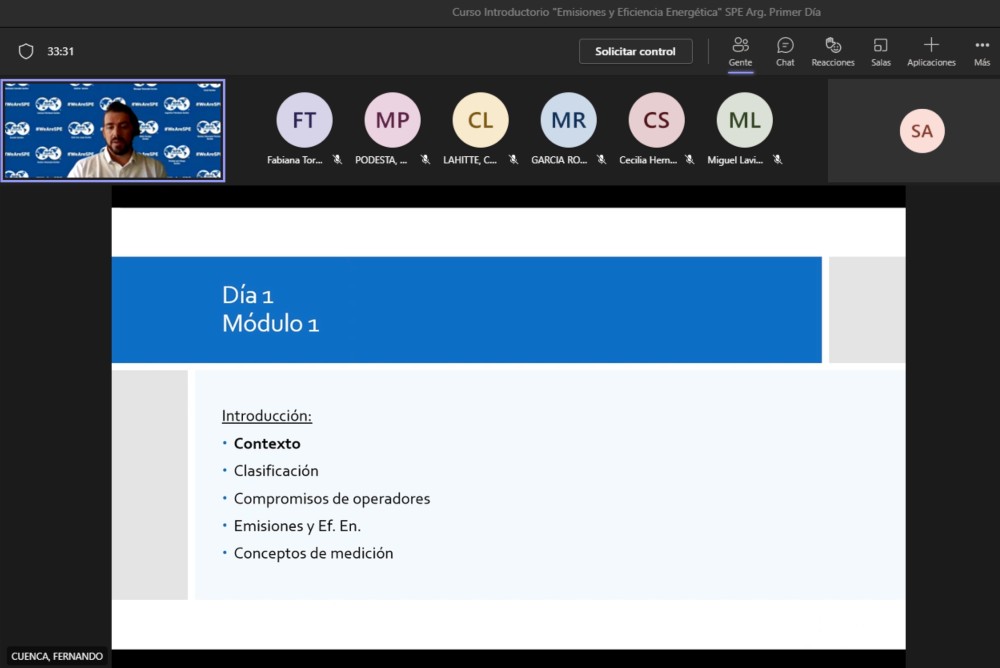
Task: Select the ML Miguel Lavi... avatar
Action: (x=744, y=120)
